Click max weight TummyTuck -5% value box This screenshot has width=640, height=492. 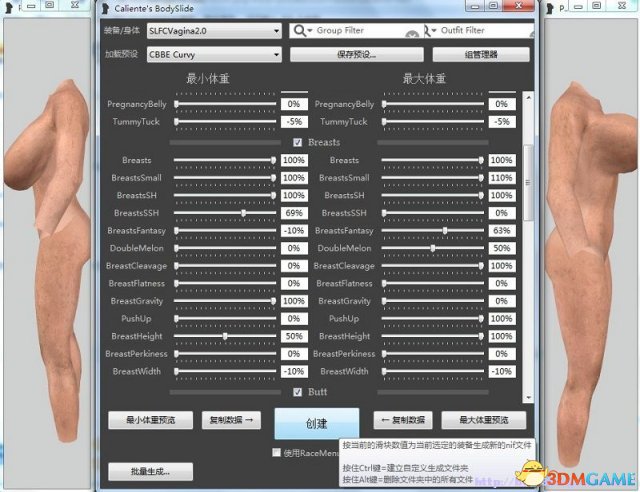coord(502,122)
